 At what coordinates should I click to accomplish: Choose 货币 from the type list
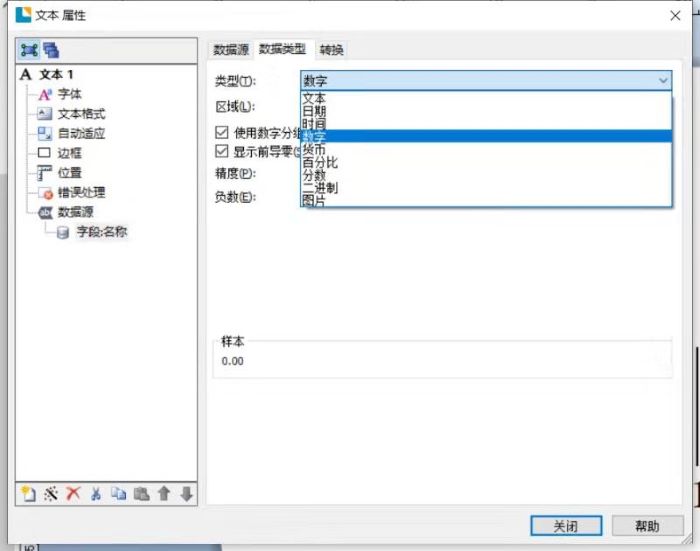coord(486,149)
